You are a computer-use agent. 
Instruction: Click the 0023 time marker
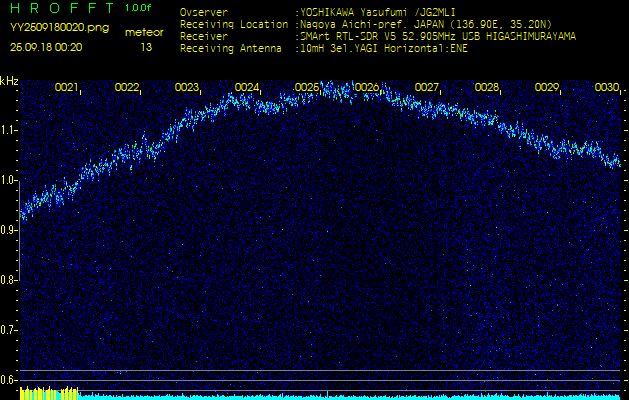point(187,88)
